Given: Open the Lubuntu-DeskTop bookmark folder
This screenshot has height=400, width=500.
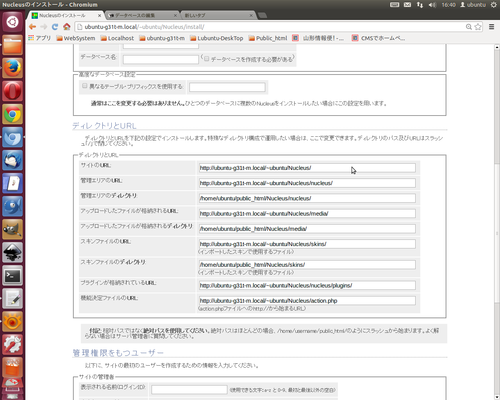Looking at the screenshot, I should click(x=217, y=38).
